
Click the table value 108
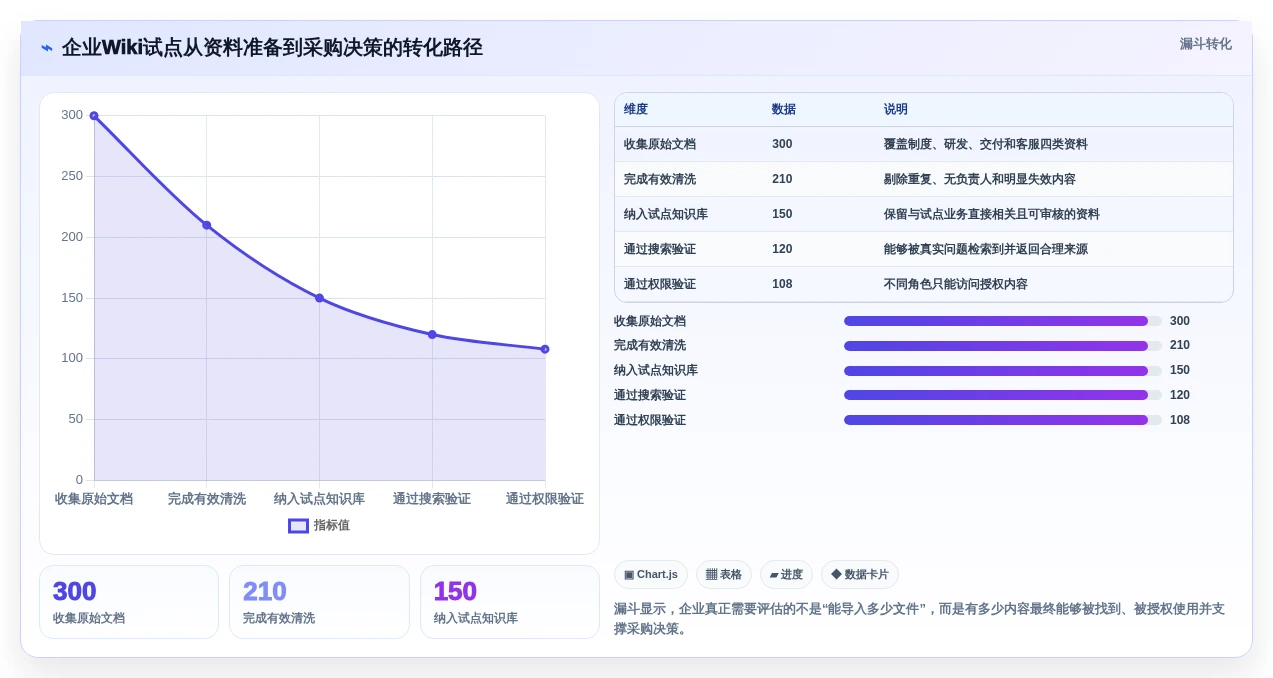pyautogui.click(x=782, y=284)
